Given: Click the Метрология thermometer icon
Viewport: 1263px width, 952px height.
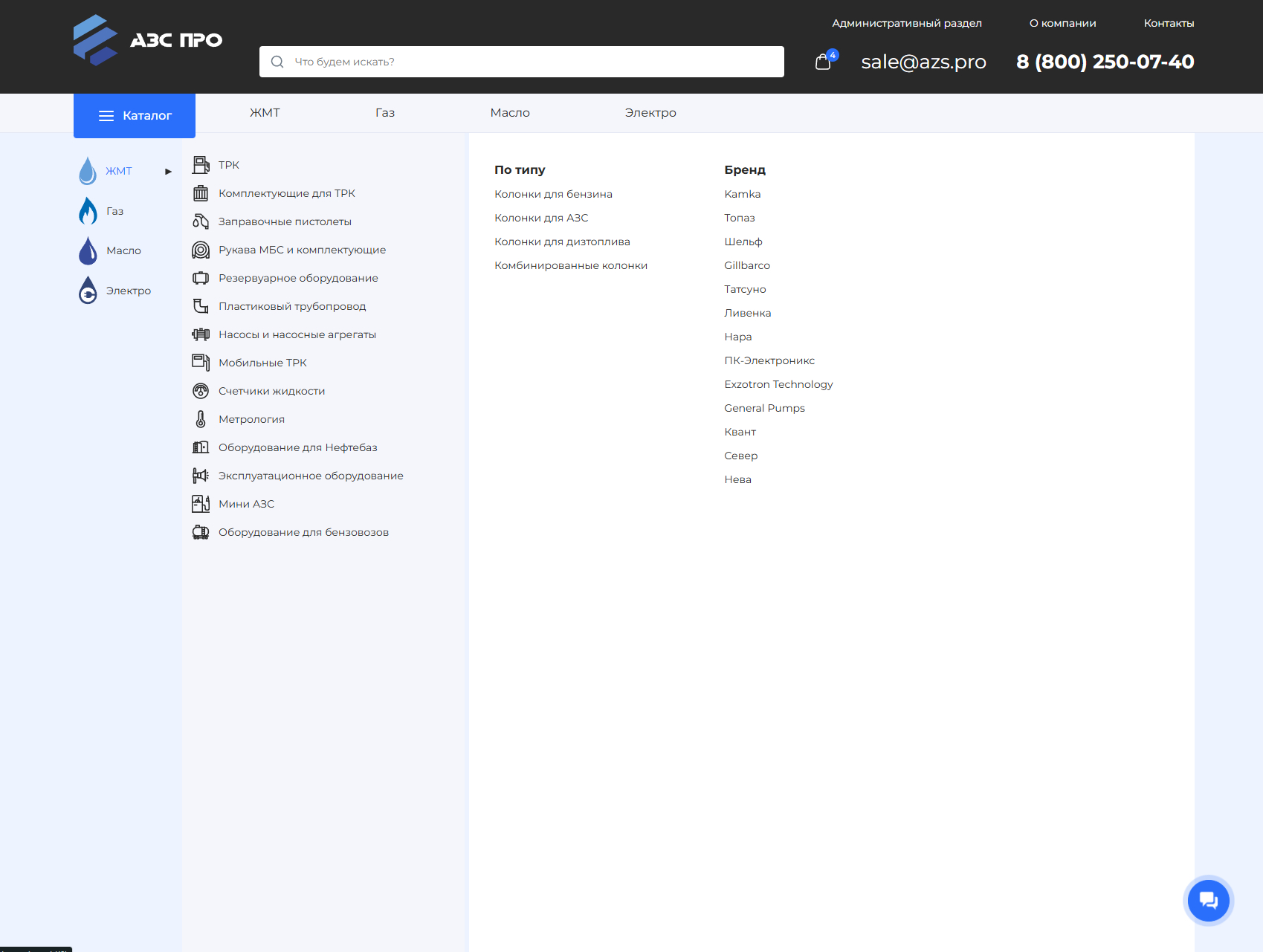Looking at the screenshot, I should 201,419.
